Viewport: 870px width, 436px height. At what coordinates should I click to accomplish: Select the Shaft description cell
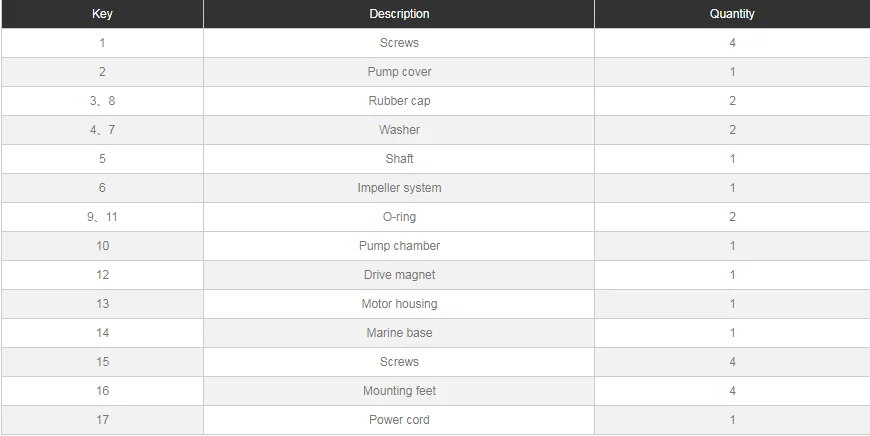point(399,159)
